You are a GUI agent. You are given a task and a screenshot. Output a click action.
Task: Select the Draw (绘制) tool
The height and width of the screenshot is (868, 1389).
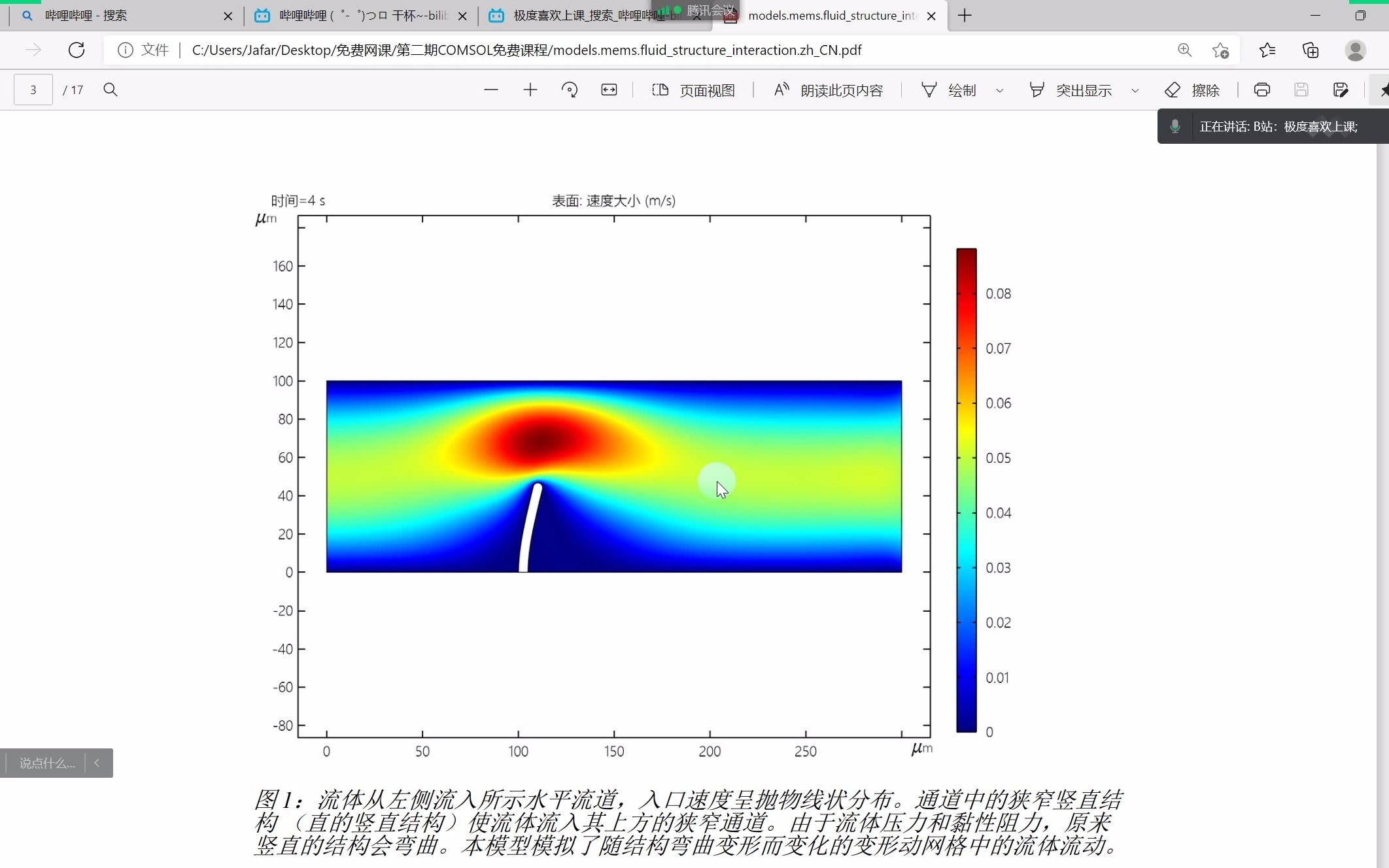click(949, 90)
